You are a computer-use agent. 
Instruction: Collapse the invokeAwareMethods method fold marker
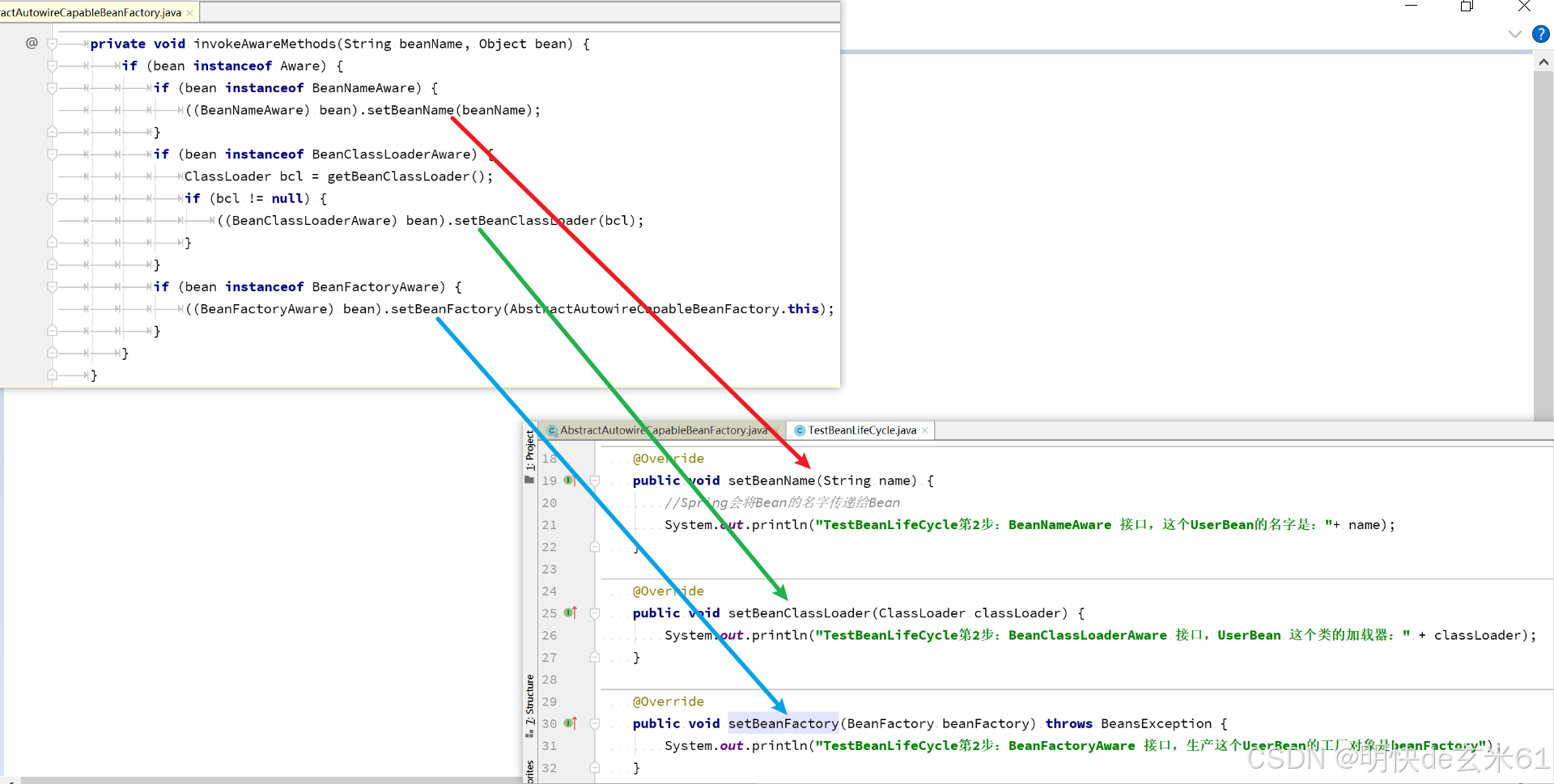[x=52, y=44]
